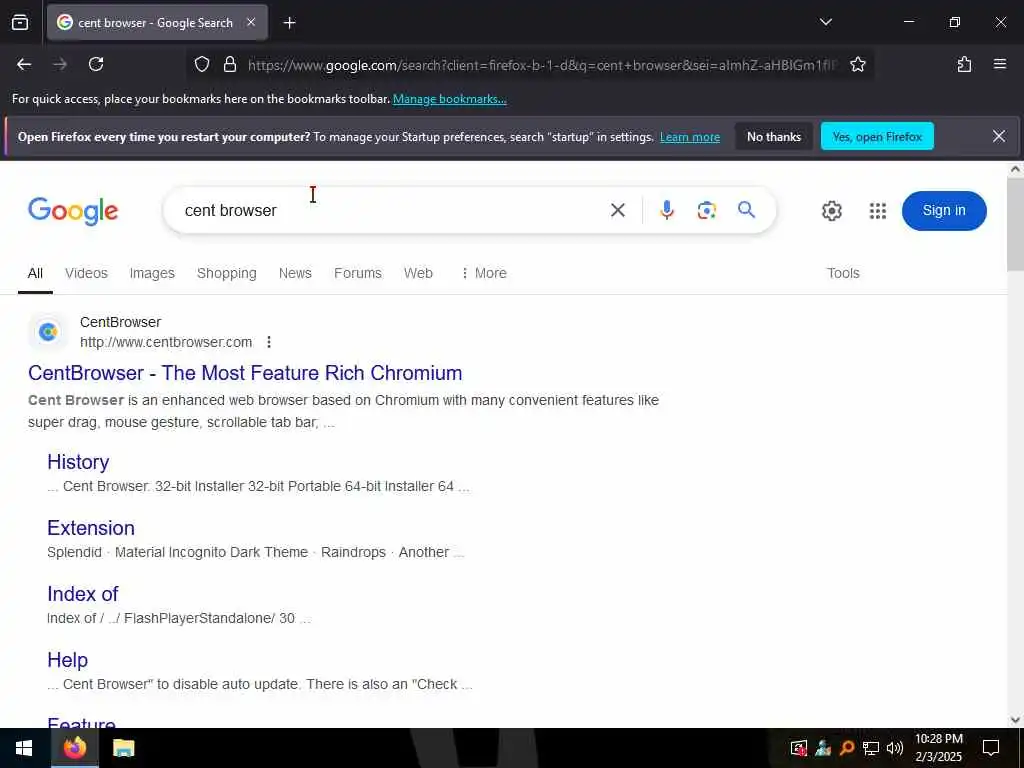Close the cent browser Google Search tab
This screenshot has height=768, width=1024.
point(251,22)
